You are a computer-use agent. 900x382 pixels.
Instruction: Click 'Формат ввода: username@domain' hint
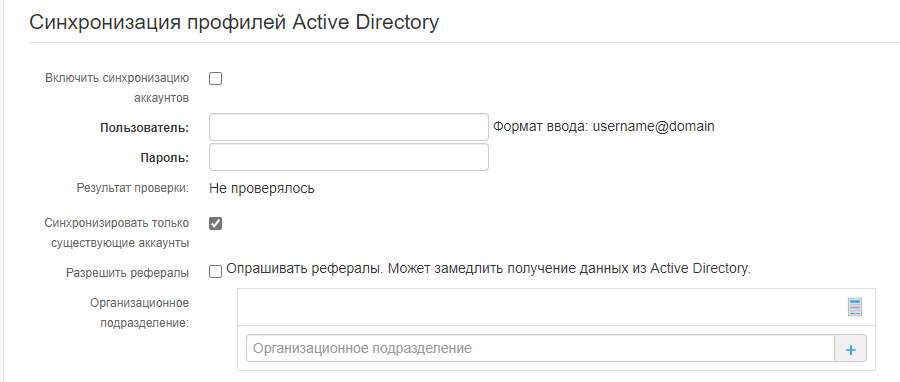(x=604, y=126)
